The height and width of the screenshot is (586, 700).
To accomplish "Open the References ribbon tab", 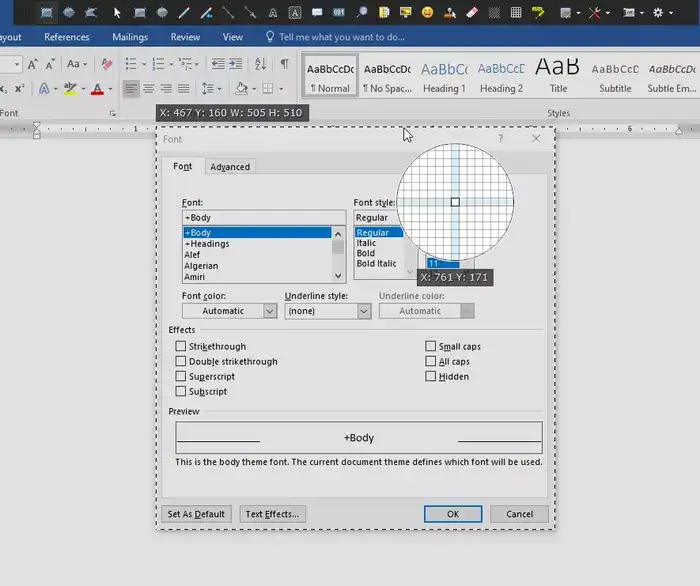I will pyautogui.click(x=67, y=37).
